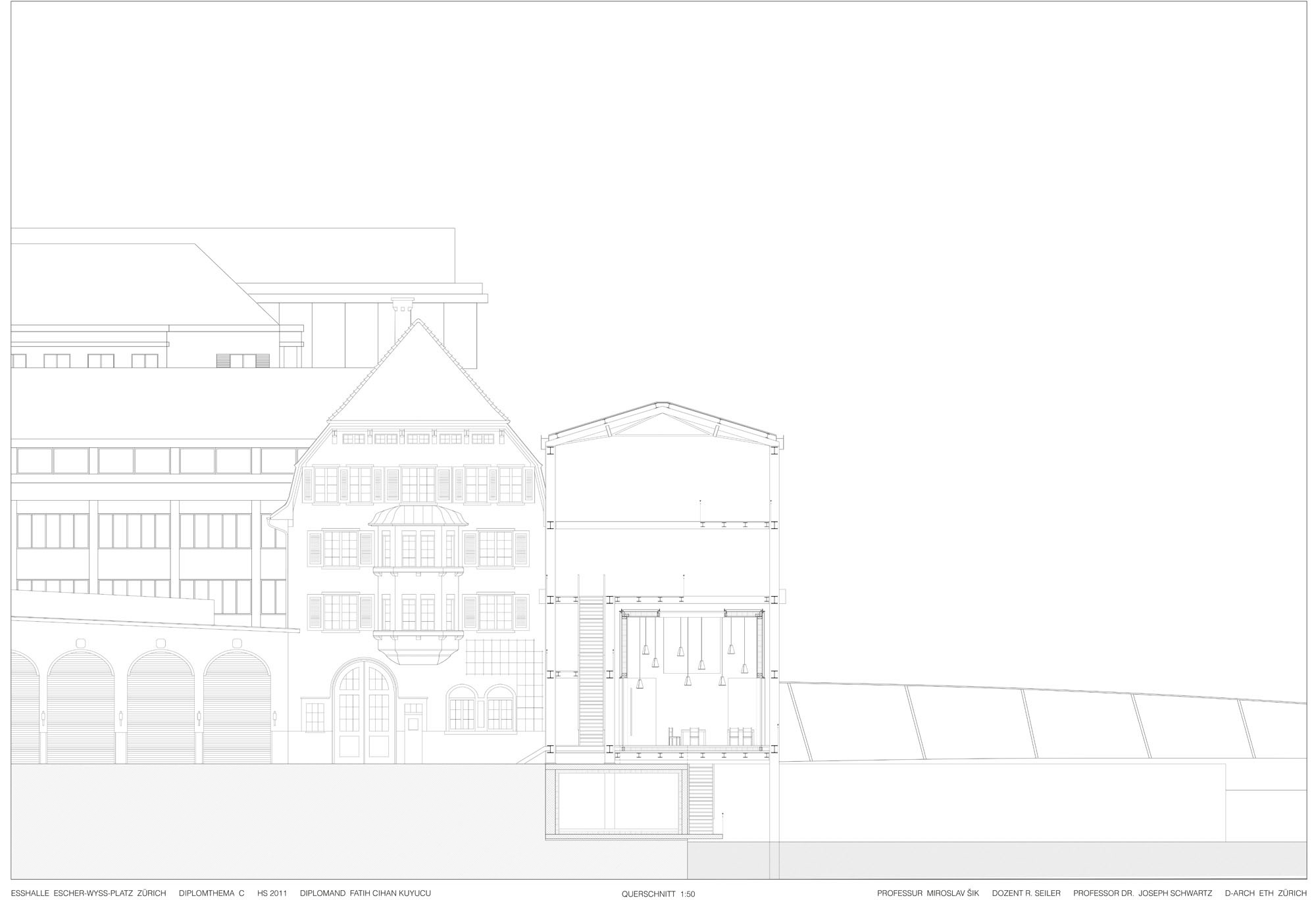Click the 'DOZENT R. SEILER' text

(1026, 893)
